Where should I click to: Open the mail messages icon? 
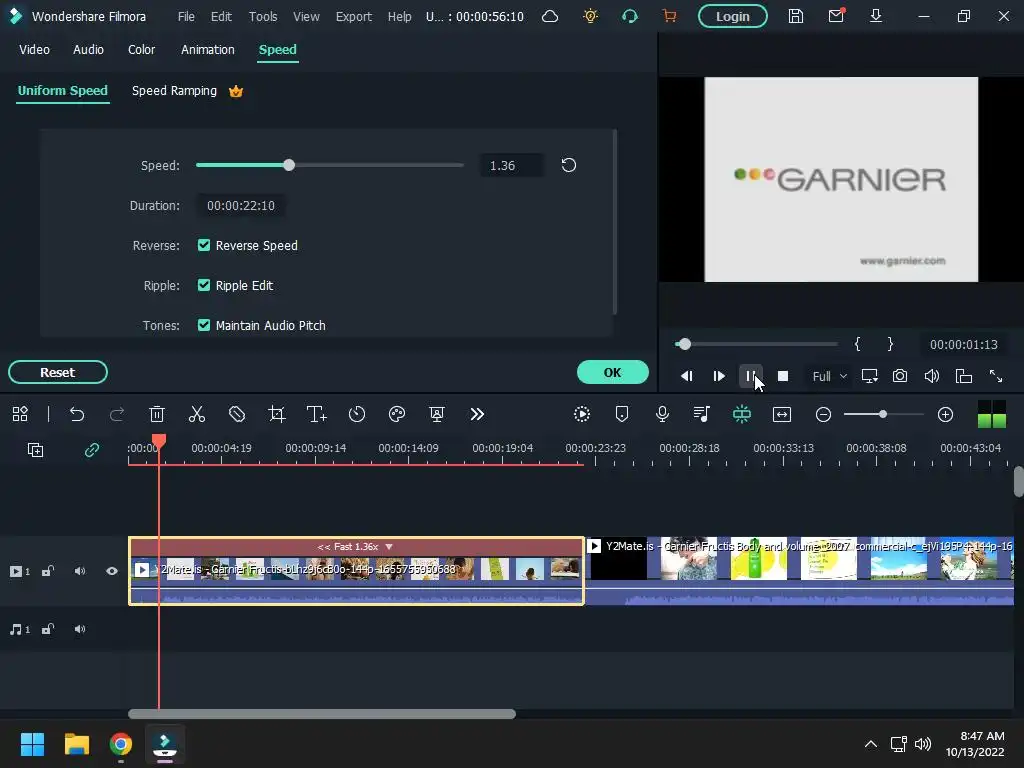[x=836, y=16]
